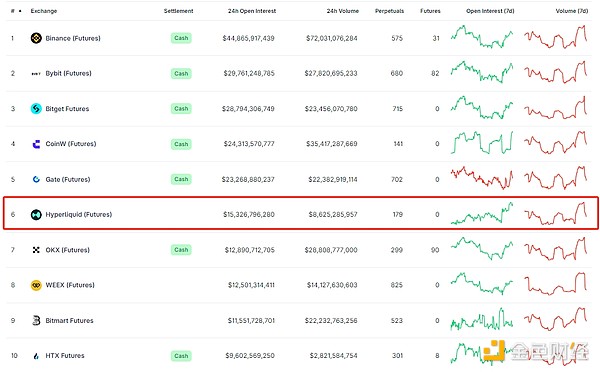Click the Cash badge in Gate row

(181, 179)
